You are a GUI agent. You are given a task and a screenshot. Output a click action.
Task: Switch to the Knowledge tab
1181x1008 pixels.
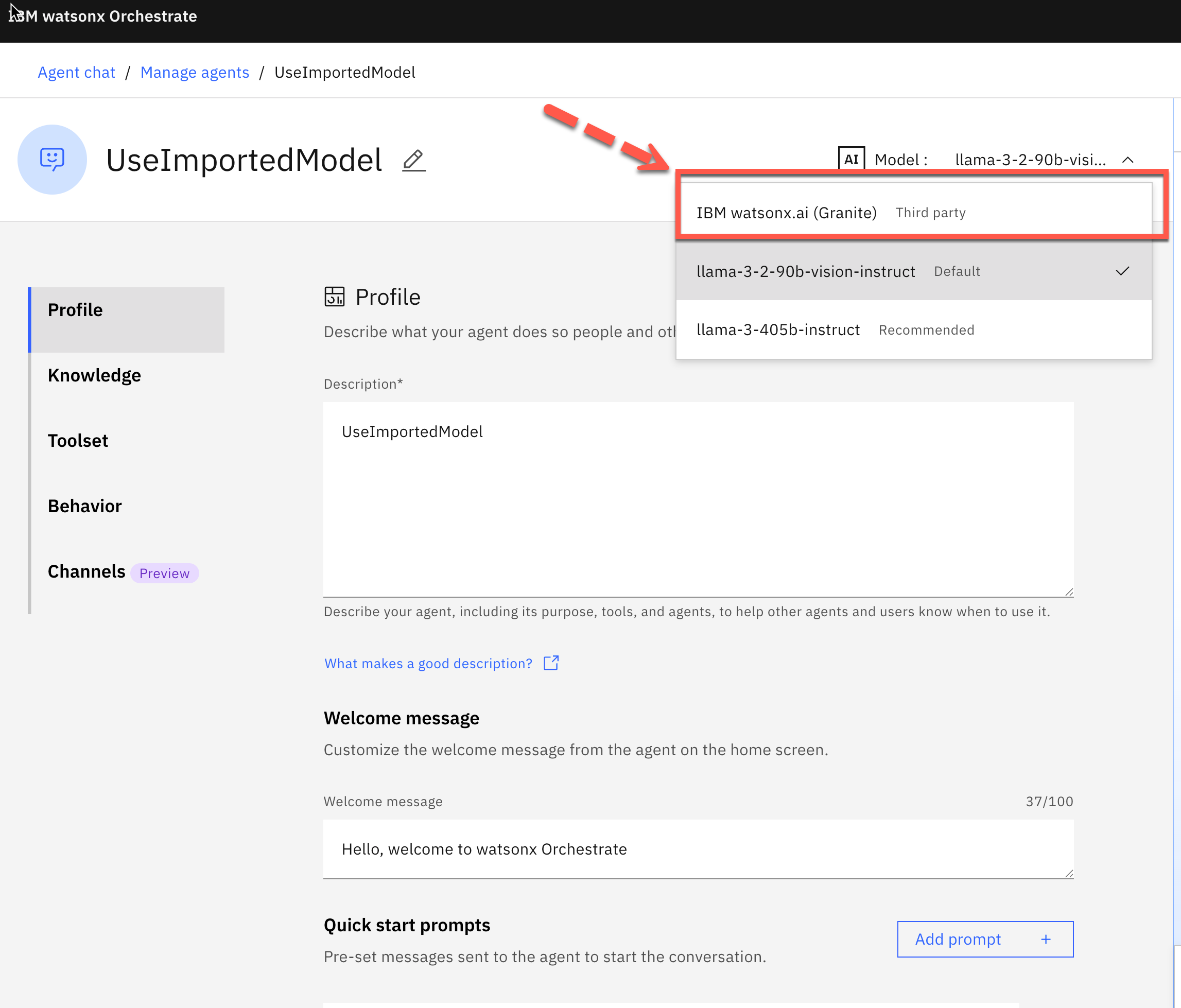pyautogui.click(x=94, y=375)
